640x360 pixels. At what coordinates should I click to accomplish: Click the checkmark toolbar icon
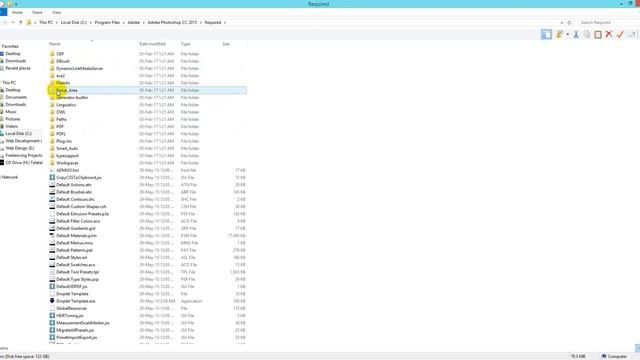[x=620, y=35]
